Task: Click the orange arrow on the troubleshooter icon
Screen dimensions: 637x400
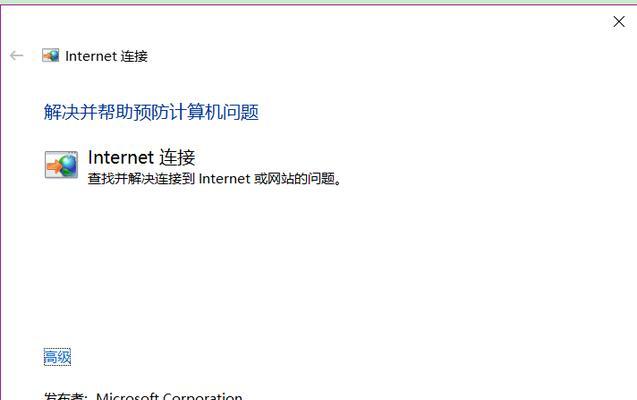Action: (x=54, y=166)
